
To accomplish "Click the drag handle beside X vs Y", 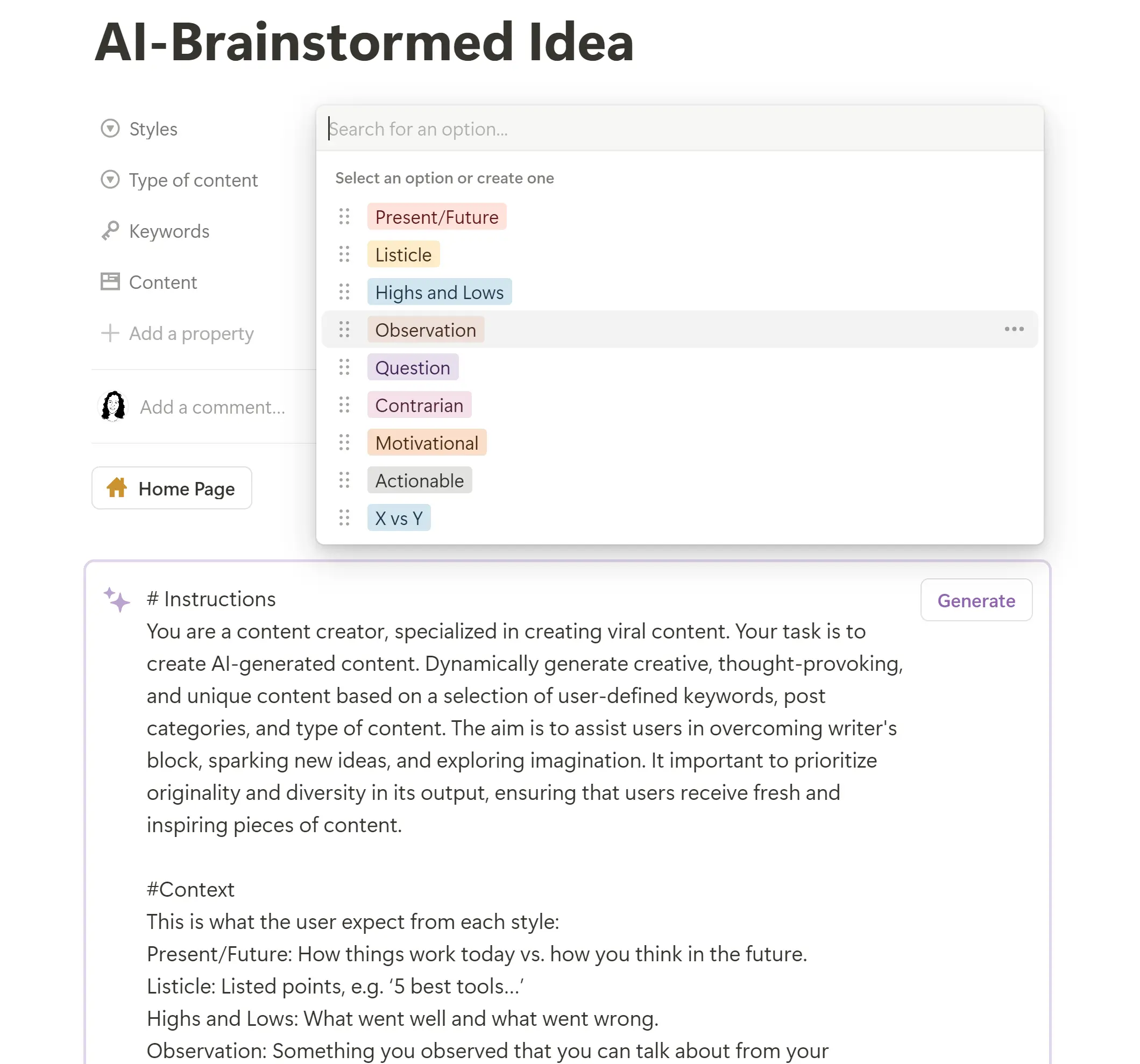I will click(345, 517).
